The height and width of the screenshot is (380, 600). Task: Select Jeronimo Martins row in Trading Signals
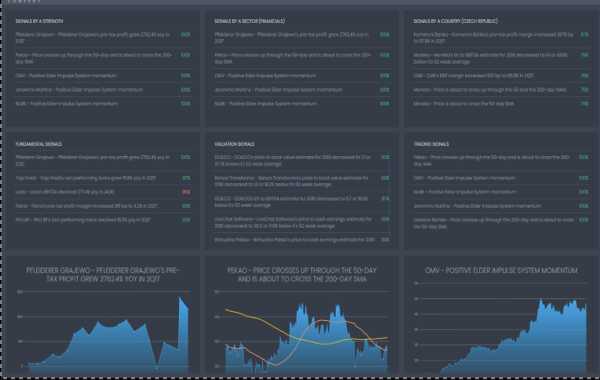[501, 206]
